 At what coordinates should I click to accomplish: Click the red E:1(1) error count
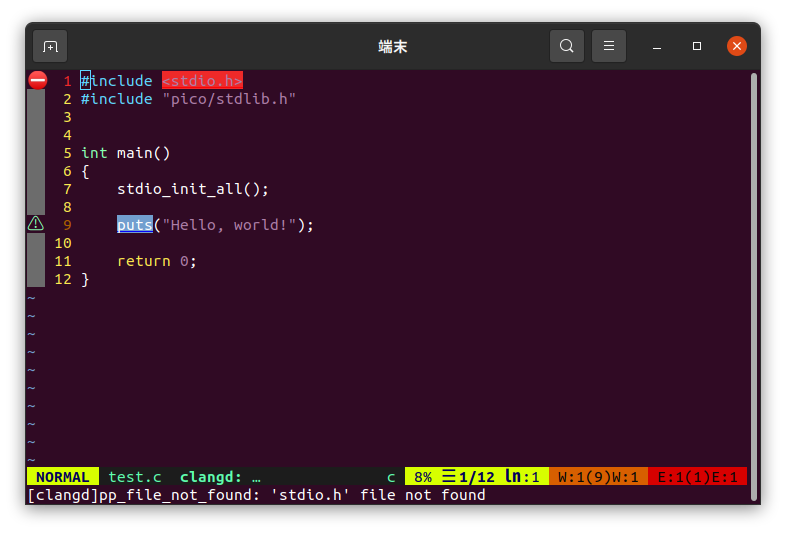click(x=697, y=477)
